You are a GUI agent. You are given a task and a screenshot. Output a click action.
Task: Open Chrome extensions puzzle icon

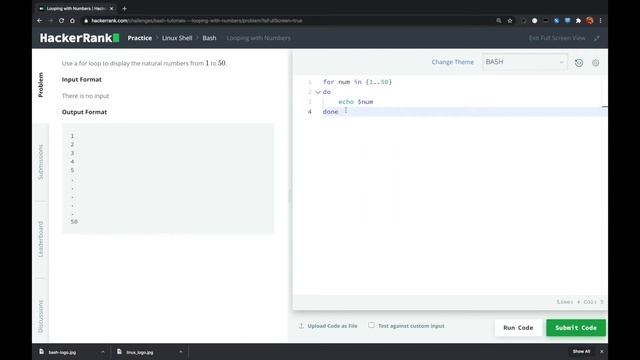coord(578,20)
